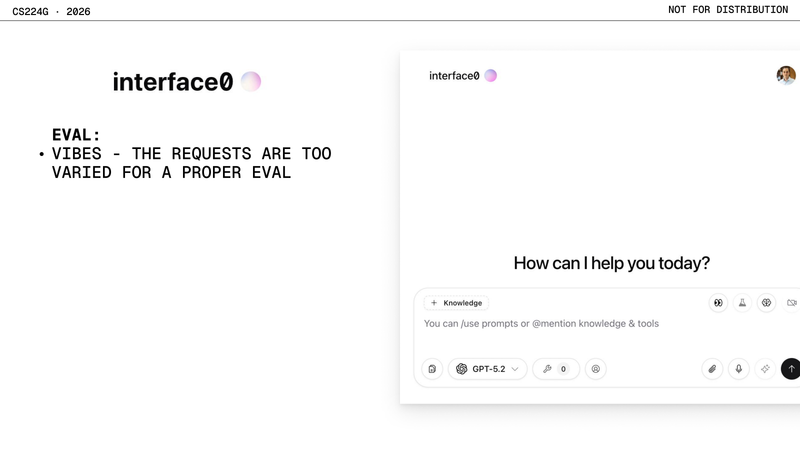Screen dimensions: 800x450
Task: Click the 'How can I help you today?' heading
Action: [611, 263]
